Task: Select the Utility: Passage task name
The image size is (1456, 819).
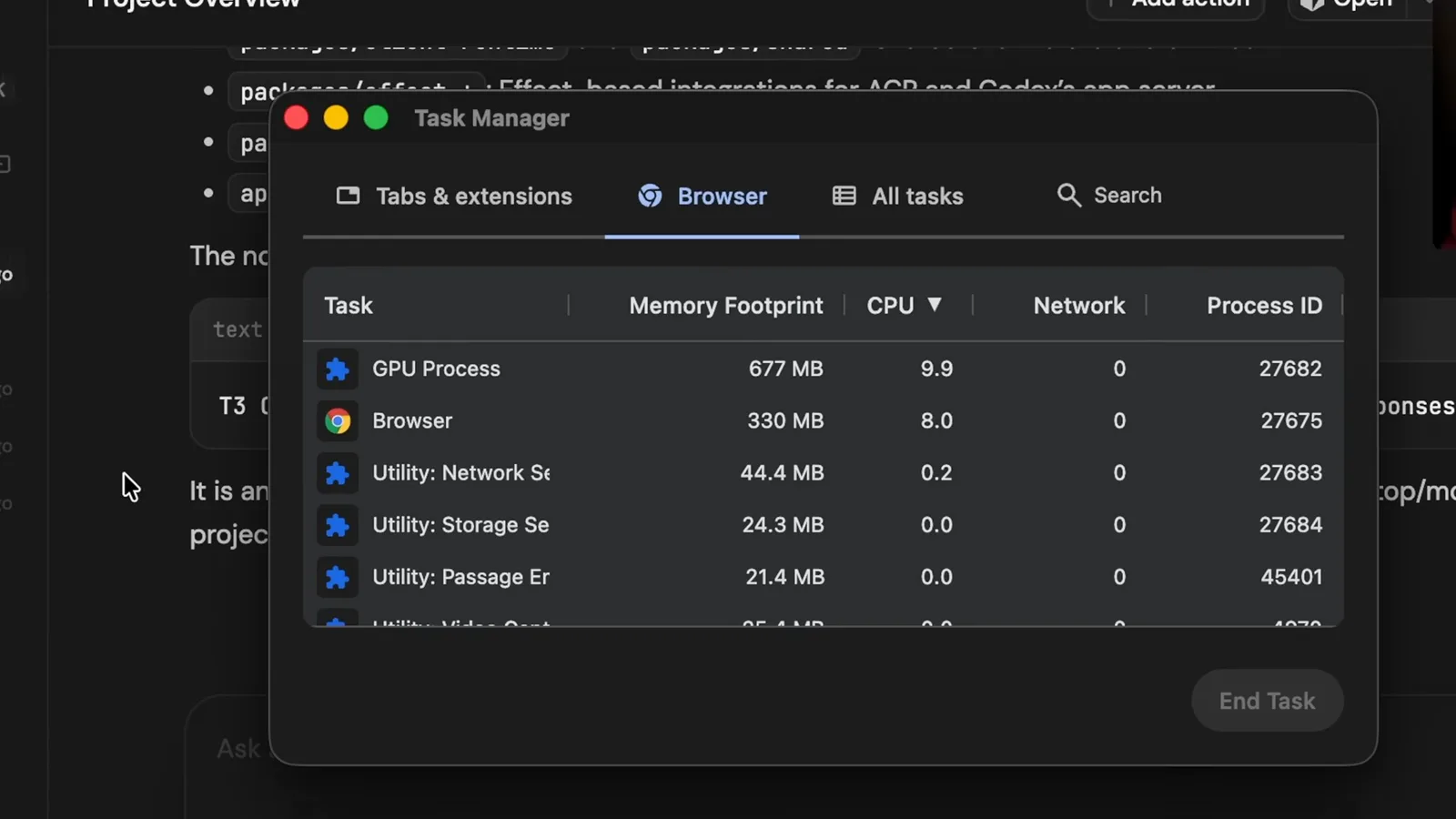Action: pyautogui.click(x=461, y=577)
